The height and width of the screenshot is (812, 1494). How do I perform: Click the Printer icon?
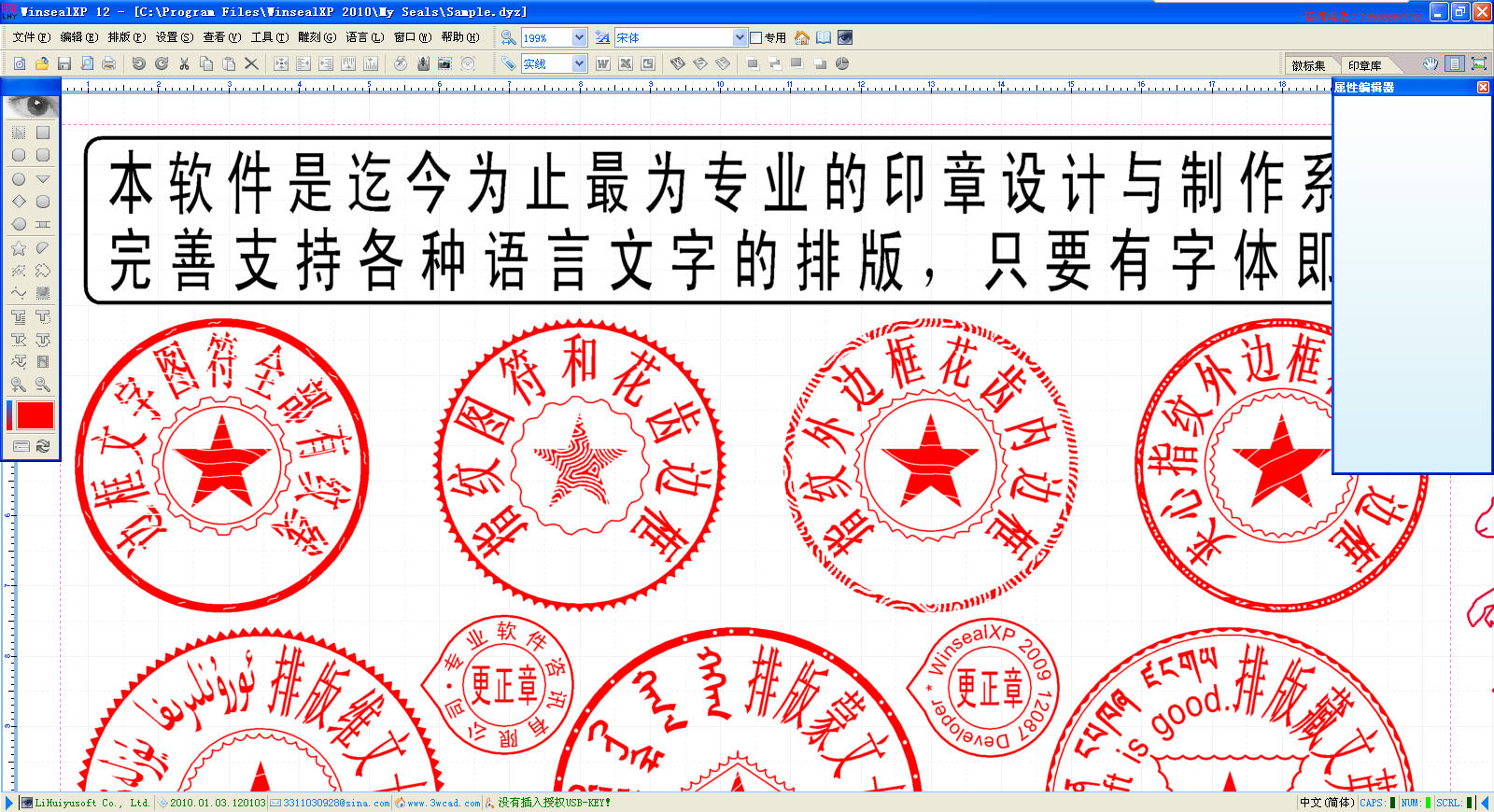[x=108, y=63]
